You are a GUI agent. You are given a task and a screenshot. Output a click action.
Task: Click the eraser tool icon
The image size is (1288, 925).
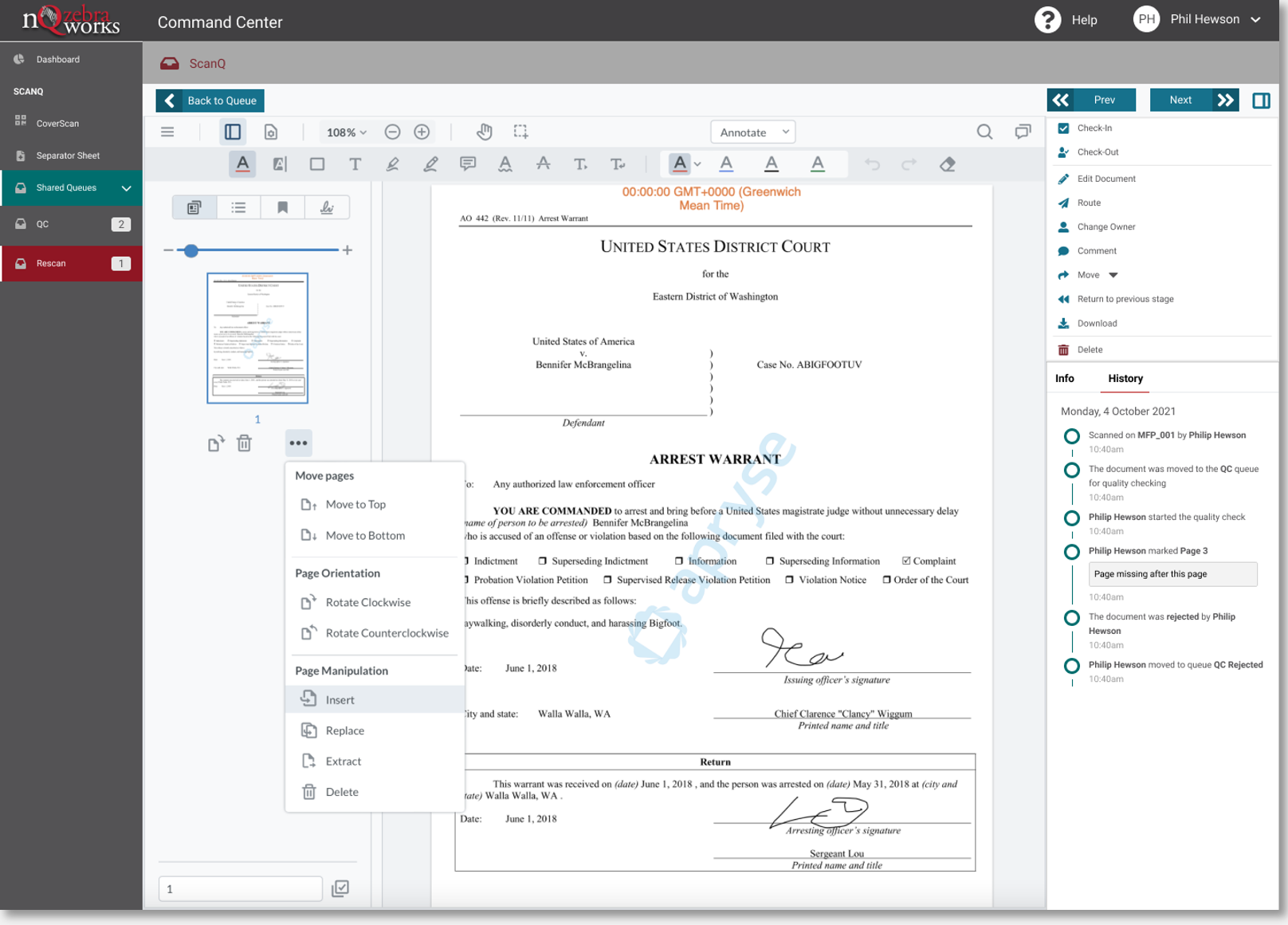tap(947, 164)
